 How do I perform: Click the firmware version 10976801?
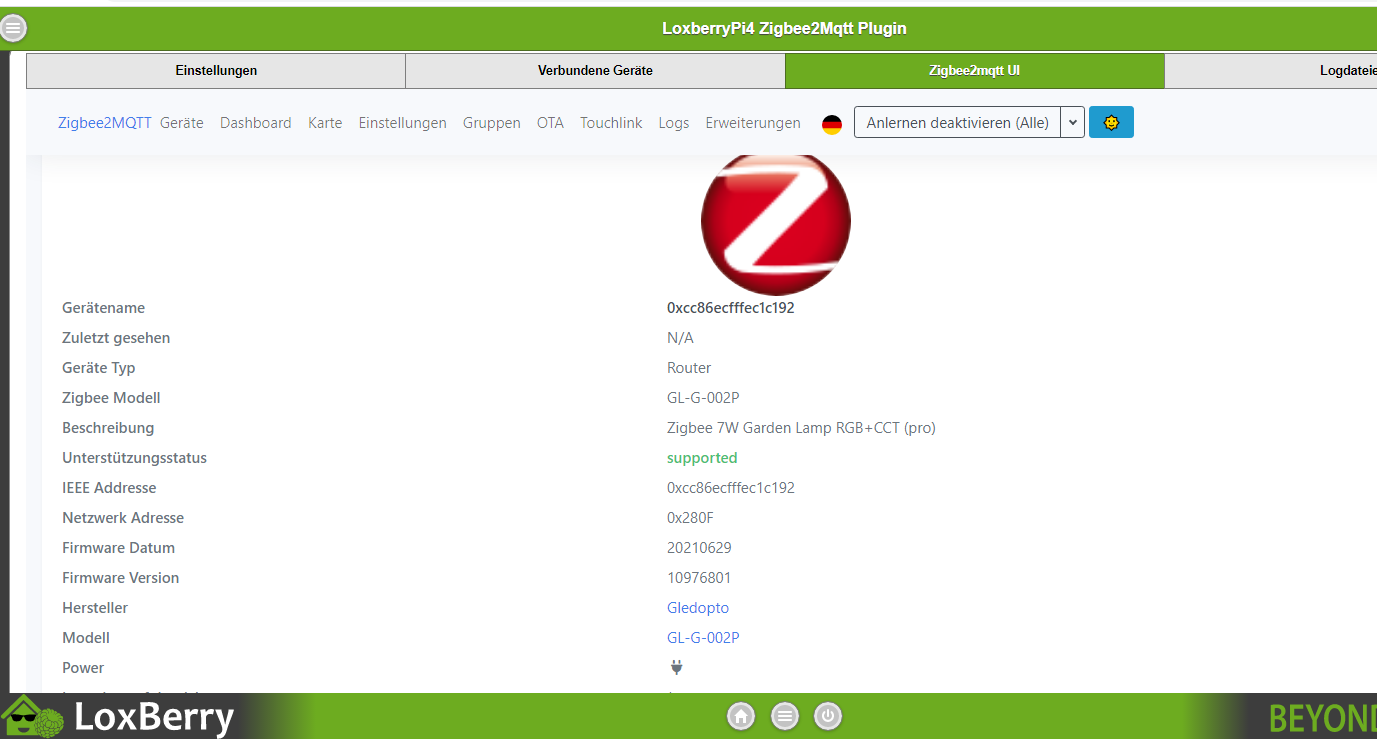699,578
